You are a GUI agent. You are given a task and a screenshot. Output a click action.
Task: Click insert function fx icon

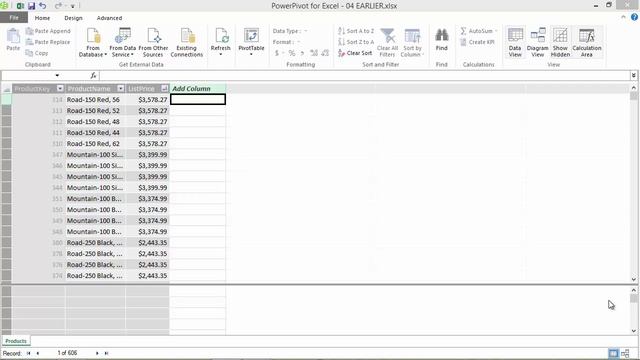[93, 76]
